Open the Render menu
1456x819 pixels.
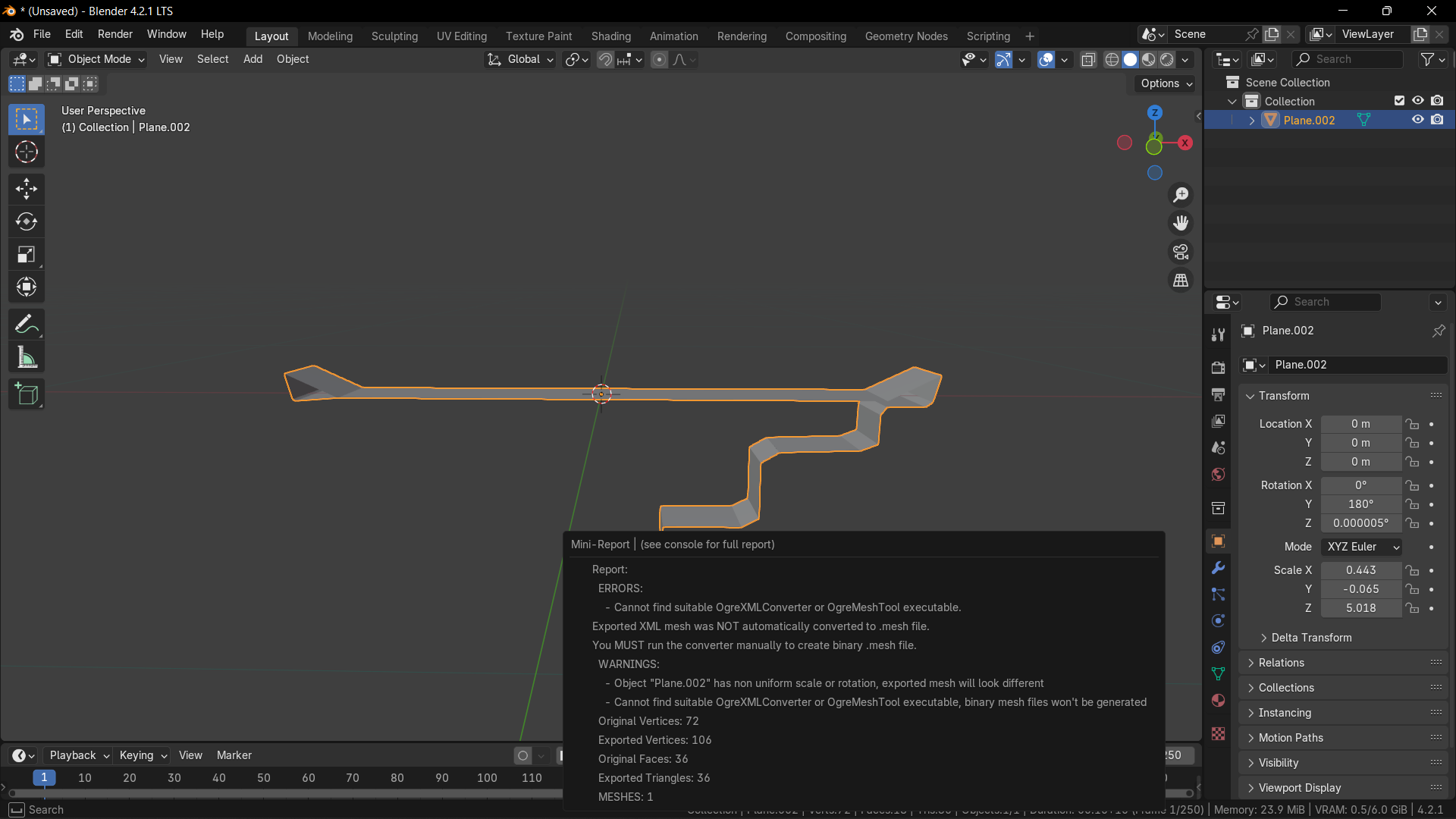[115, 35]
